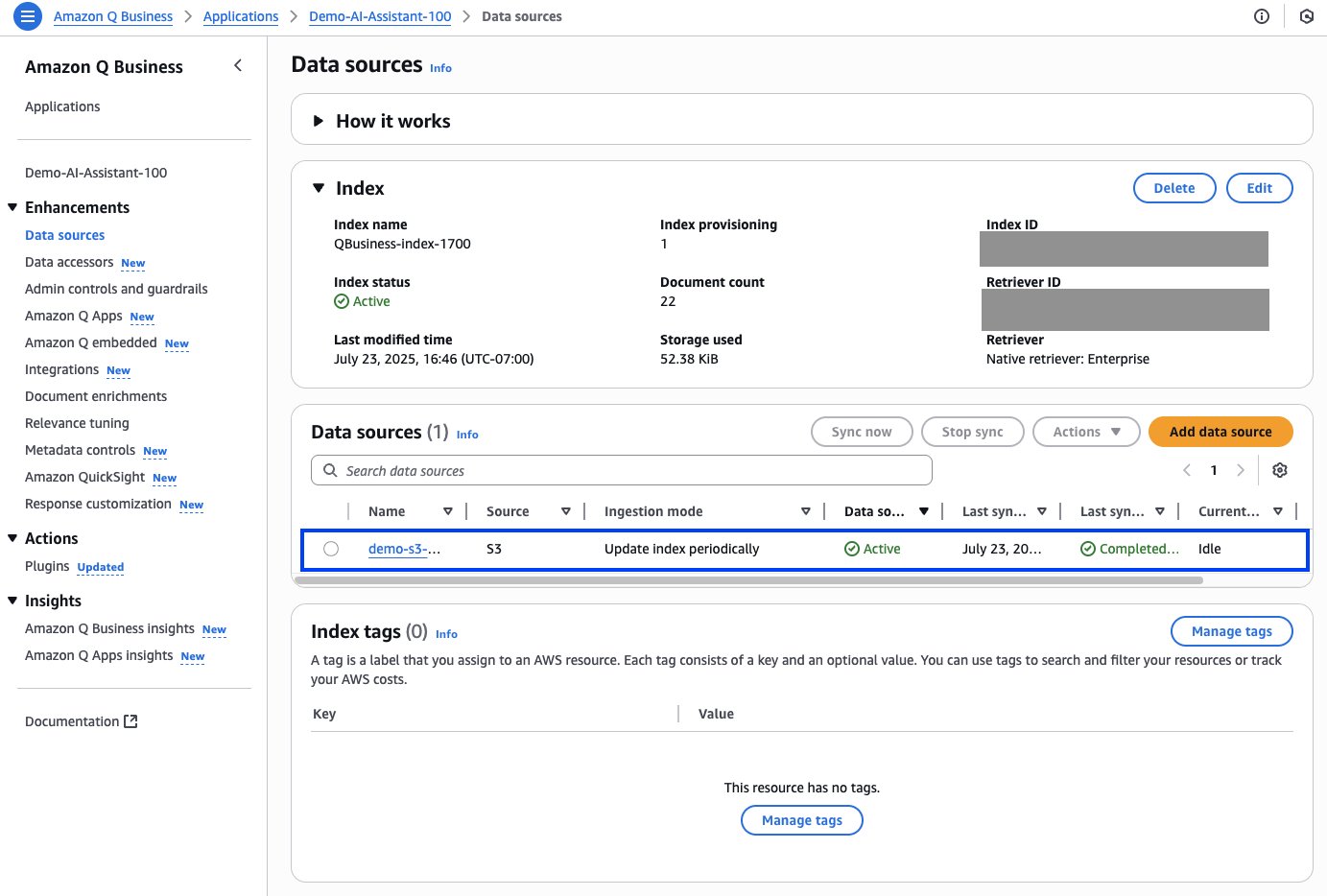This screenshot has height=896, width=1327.
Task: Collapse the Actions navigation group
Action: point(12,538)
